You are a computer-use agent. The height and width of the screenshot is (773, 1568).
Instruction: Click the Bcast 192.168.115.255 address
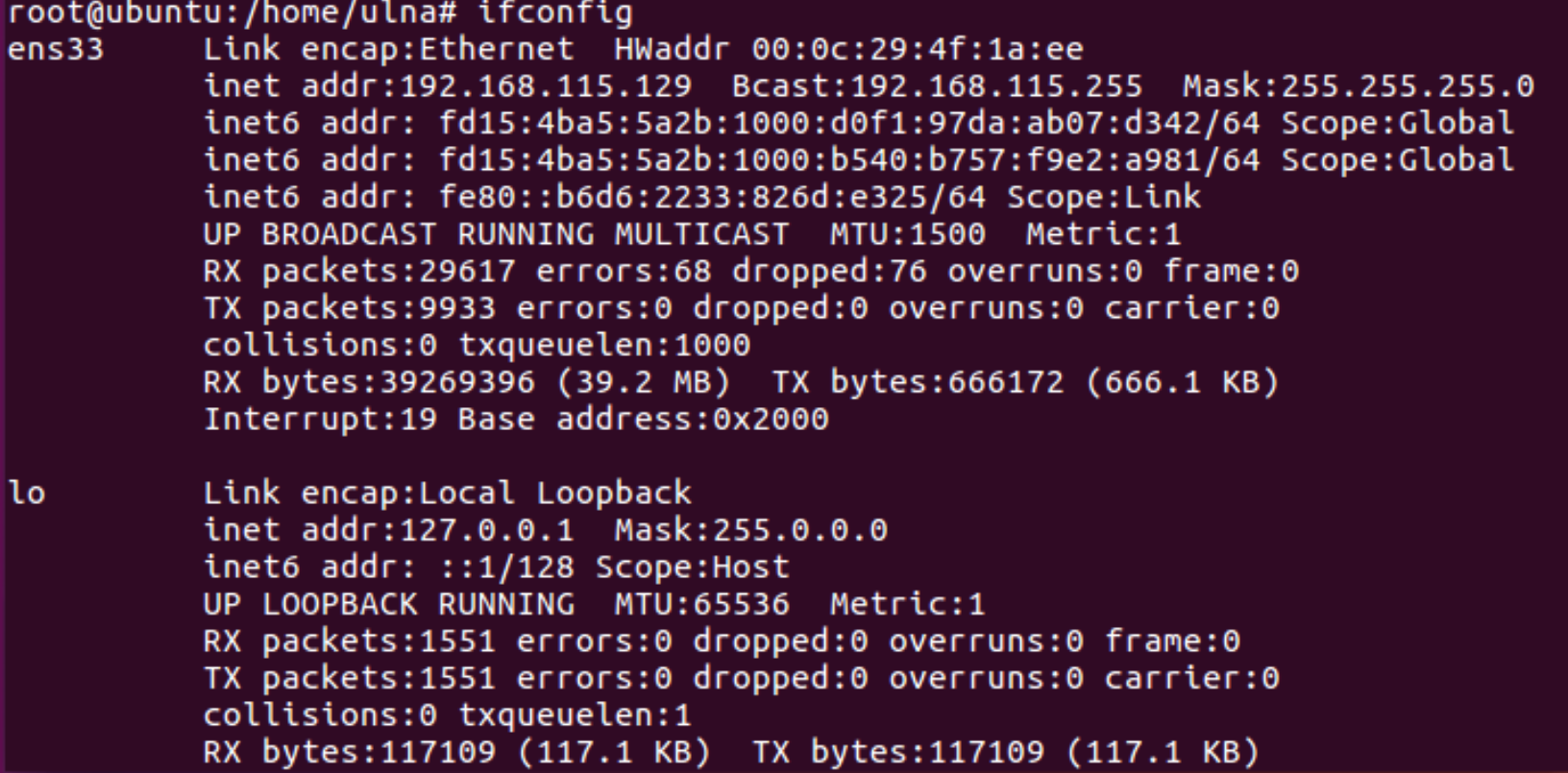pyautogui.click(x=938, y=86)
